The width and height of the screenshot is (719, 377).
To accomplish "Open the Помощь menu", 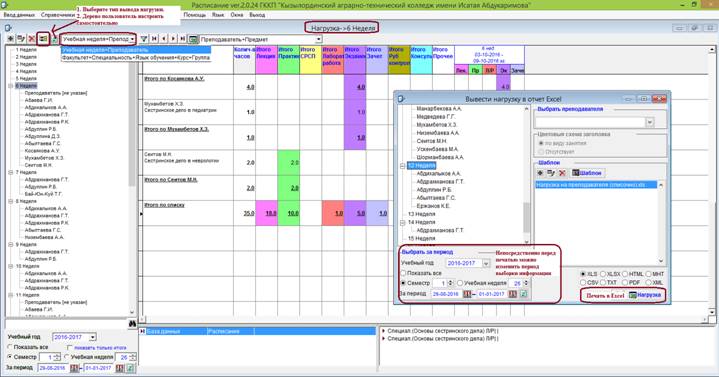I will pos(195,15).
